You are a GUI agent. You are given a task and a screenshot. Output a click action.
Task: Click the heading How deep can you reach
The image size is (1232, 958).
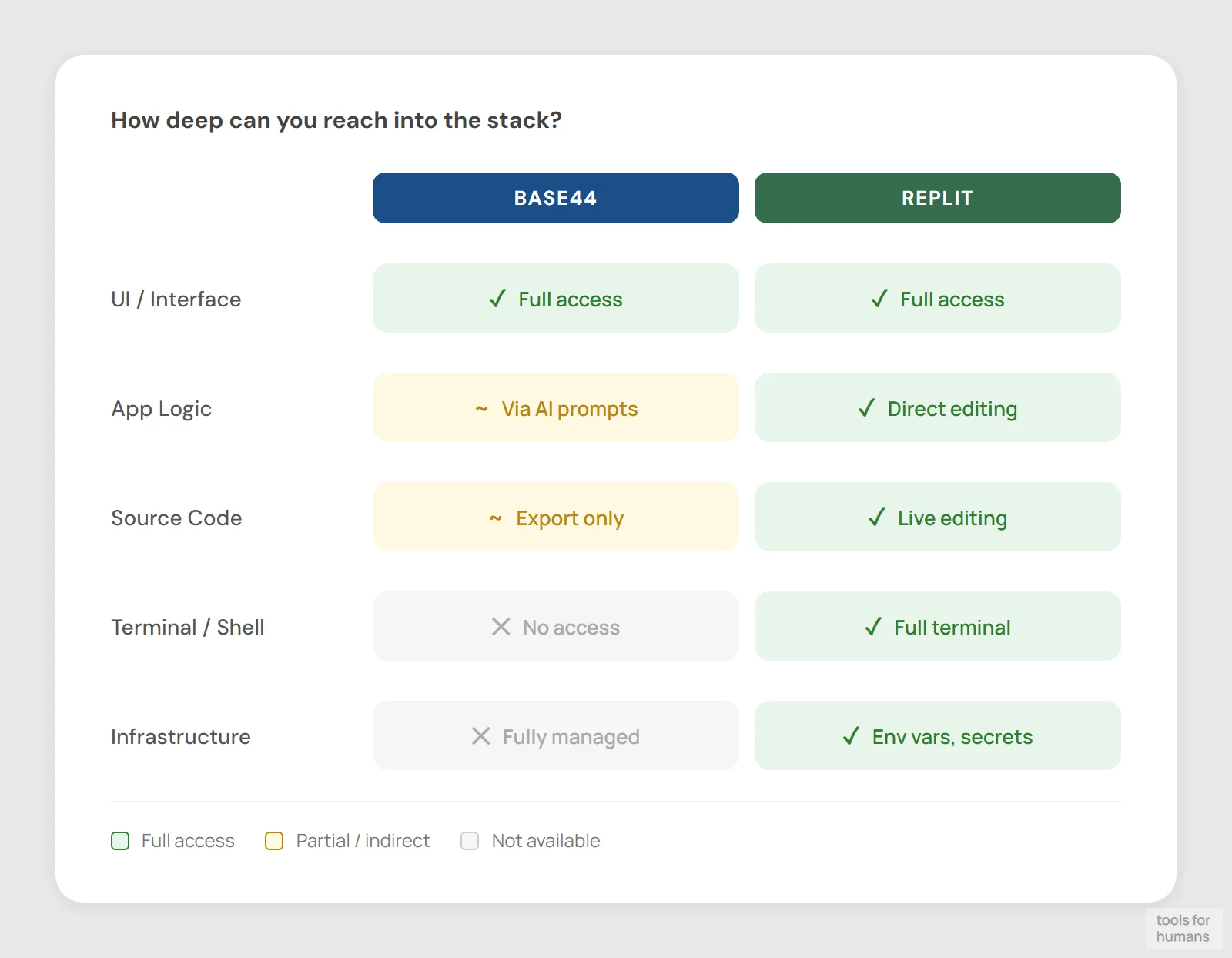[x=336, y=120]
